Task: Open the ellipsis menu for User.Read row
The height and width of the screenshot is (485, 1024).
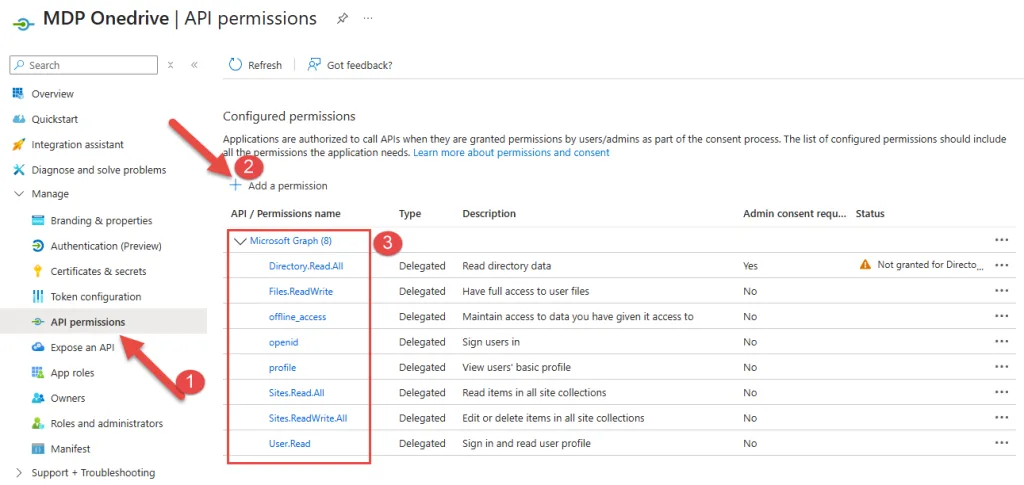Action: (1001, 443)
